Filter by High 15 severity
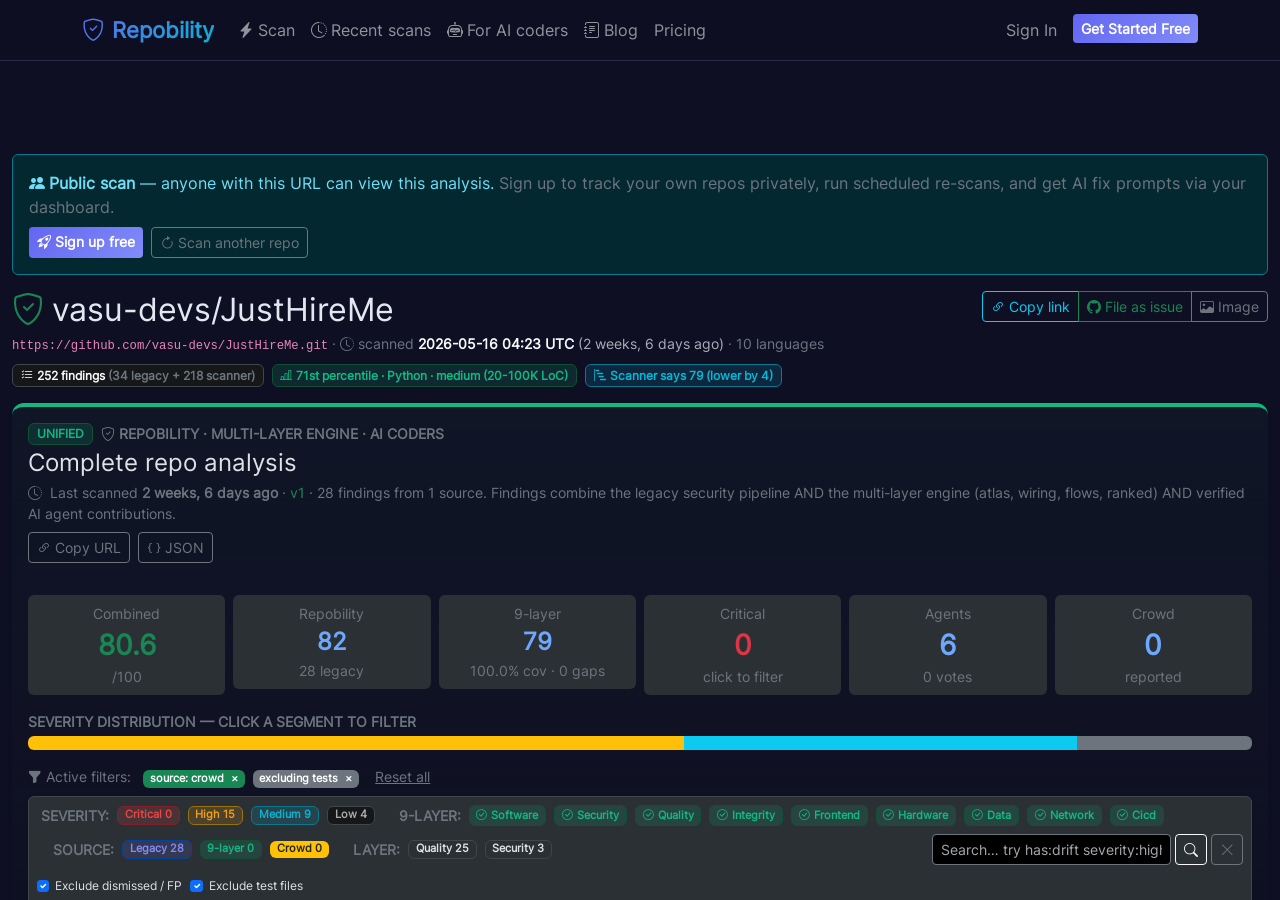Image resolution: width=1280 pixels, height=900 pixels. click(215, 815)
